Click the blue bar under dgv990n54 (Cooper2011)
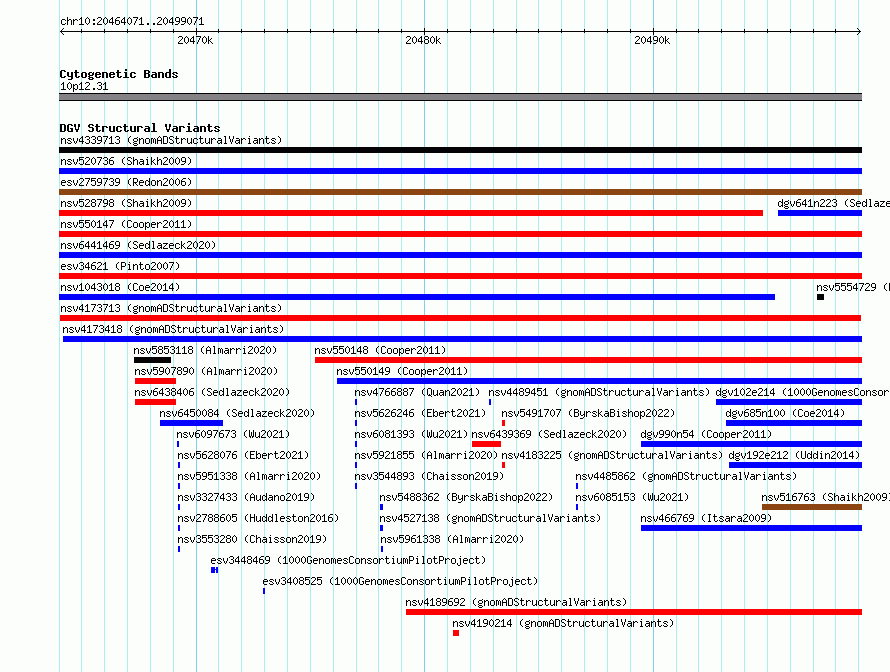This screenshot has width=890, height=672. 752,444
